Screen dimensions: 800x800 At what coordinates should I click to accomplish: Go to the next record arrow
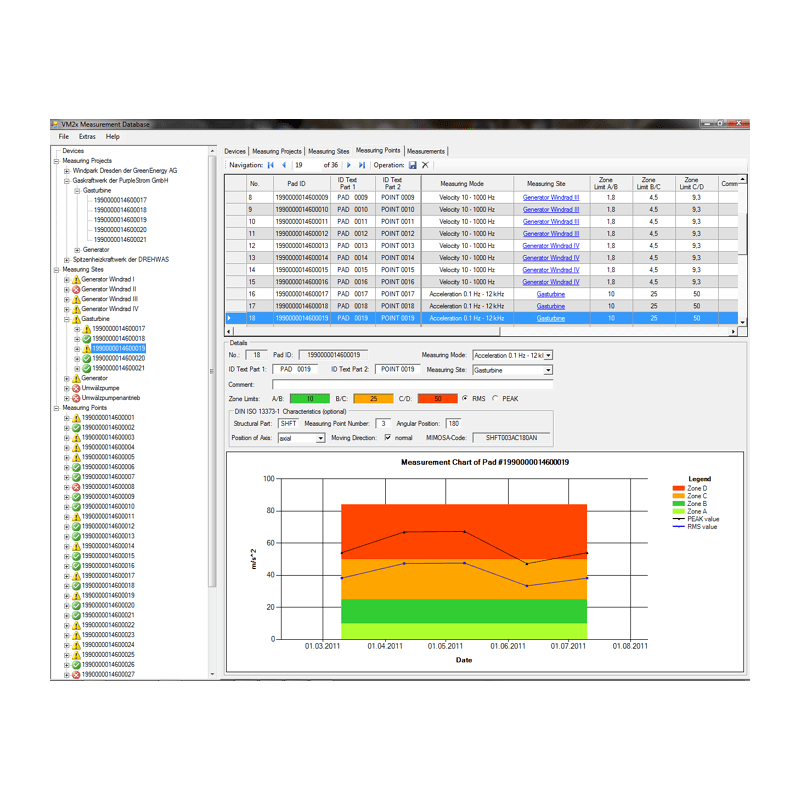[349, 165]
